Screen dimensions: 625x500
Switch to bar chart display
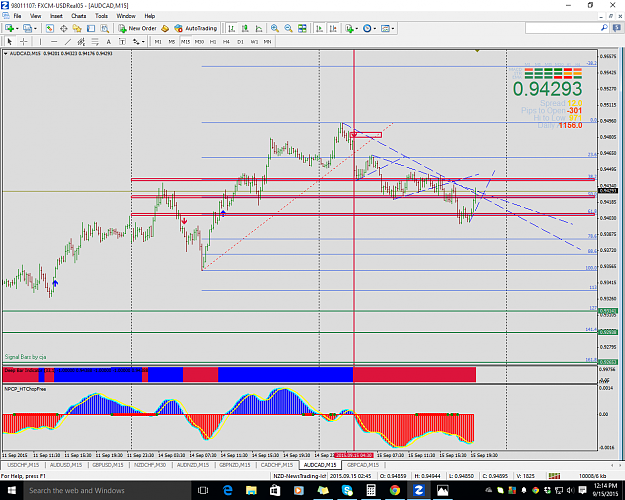232,28
